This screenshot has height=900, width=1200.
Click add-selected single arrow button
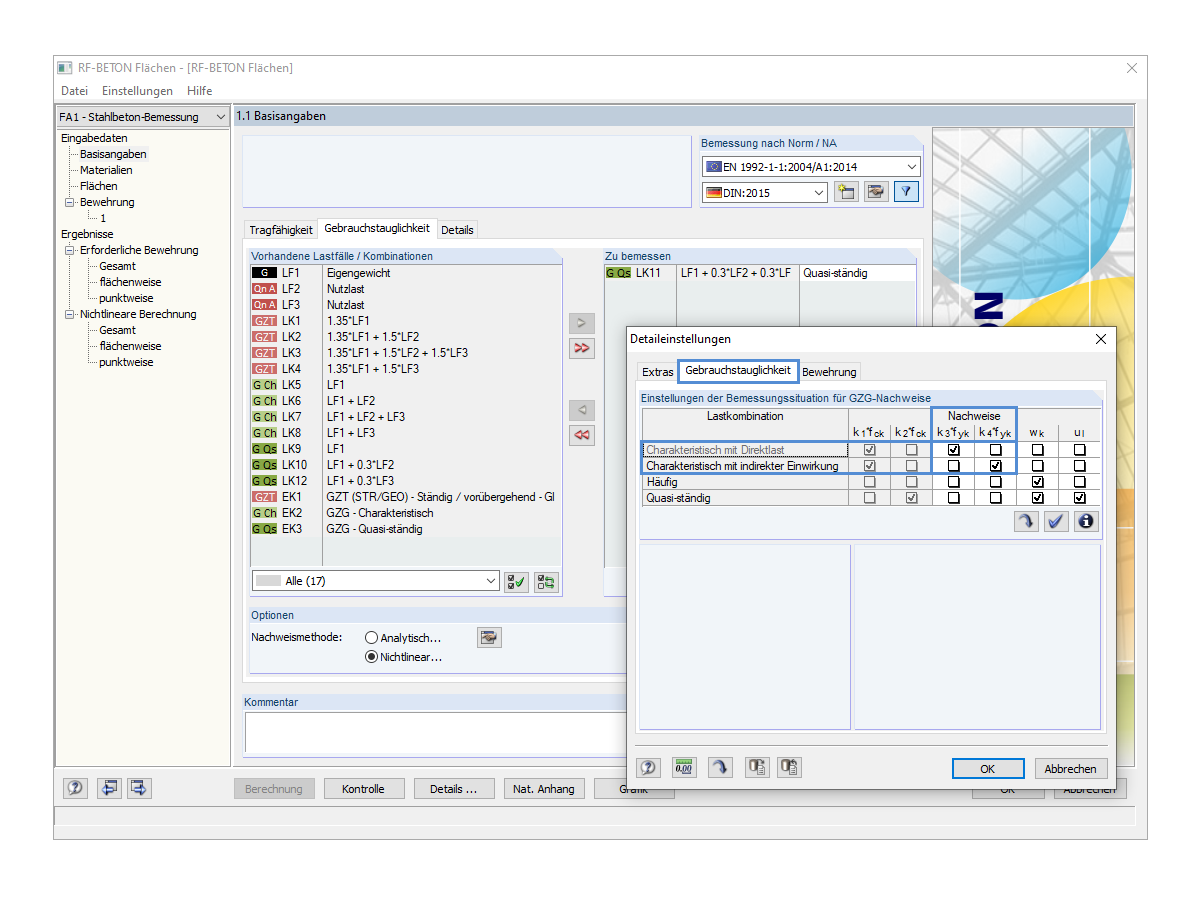581,323
